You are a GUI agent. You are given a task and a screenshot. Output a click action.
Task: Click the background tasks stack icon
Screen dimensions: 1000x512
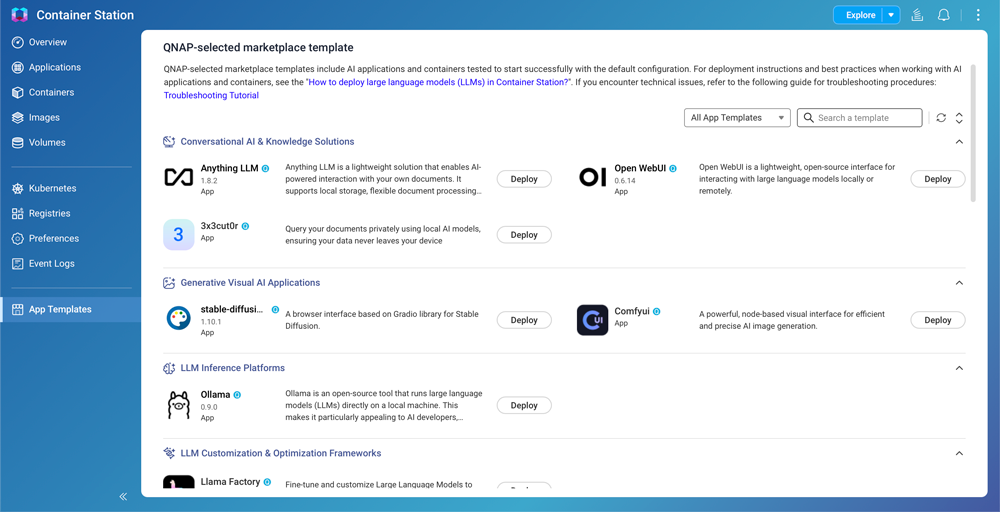[x=917, y=15]
